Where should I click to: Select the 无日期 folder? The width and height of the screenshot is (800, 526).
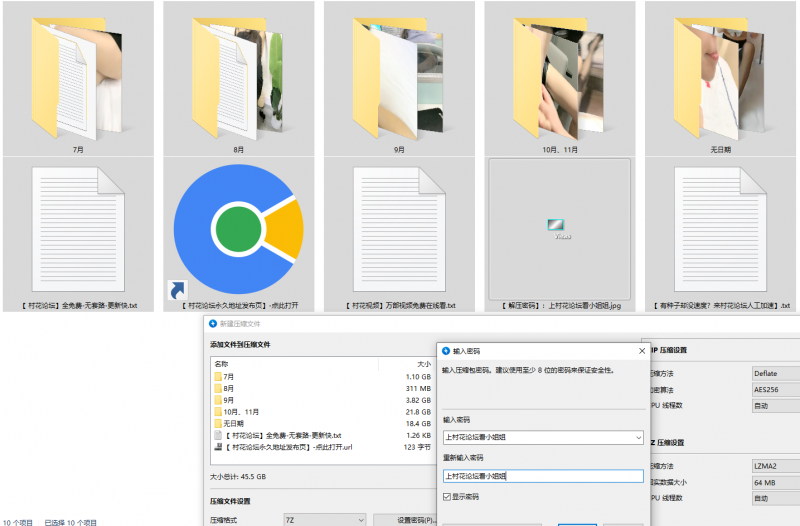[x=718, y=73]
